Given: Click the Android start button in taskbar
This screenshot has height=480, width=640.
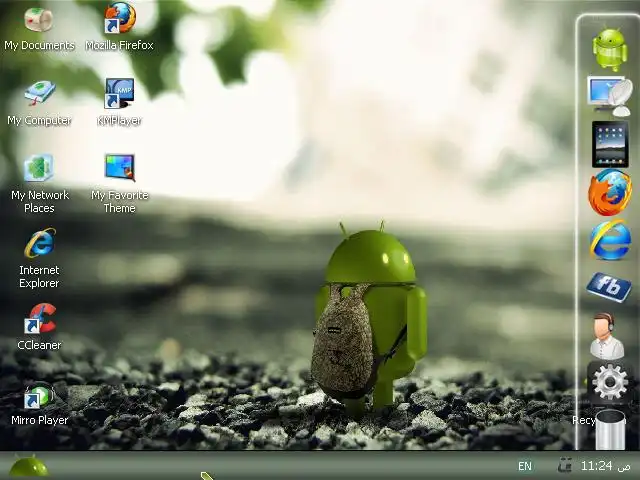Looking at the screenshot, I should click(x=29, y=466).
